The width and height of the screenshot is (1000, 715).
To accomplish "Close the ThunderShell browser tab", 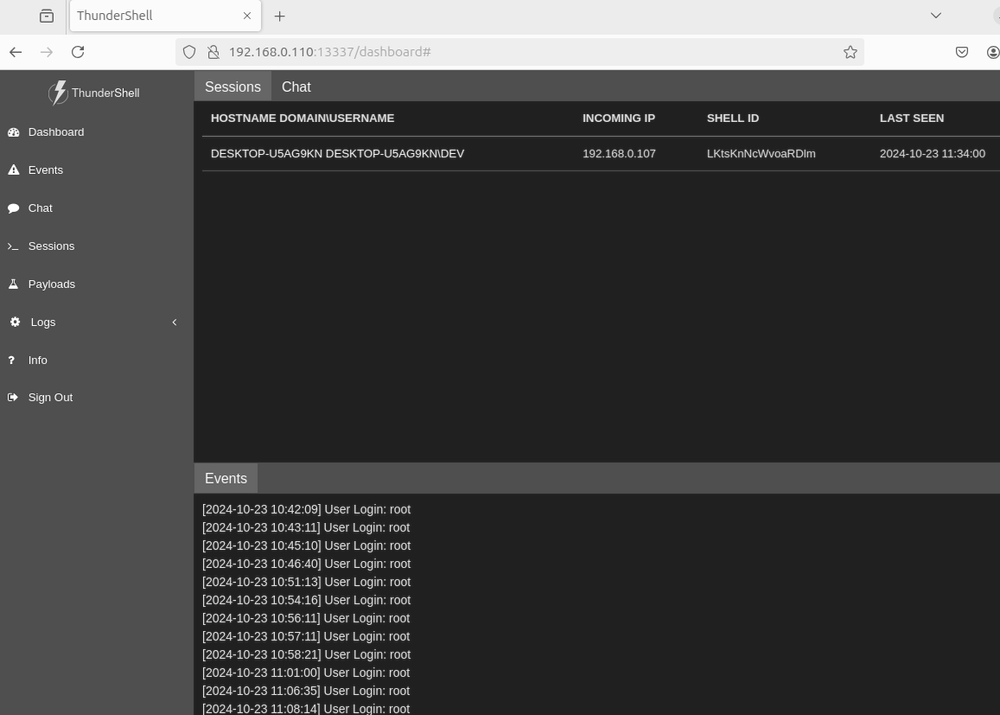I will (x=247, y=16).
